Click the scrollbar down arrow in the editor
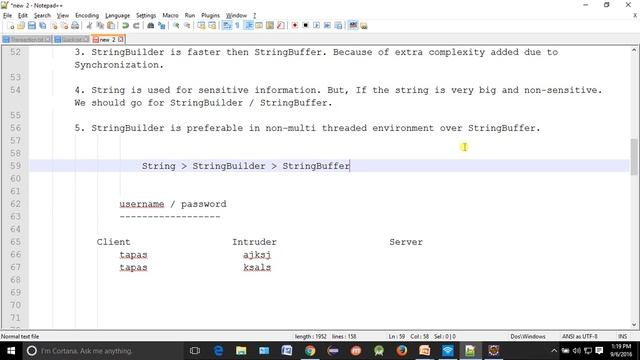640x360 pixels. click(x=634, y=325)
